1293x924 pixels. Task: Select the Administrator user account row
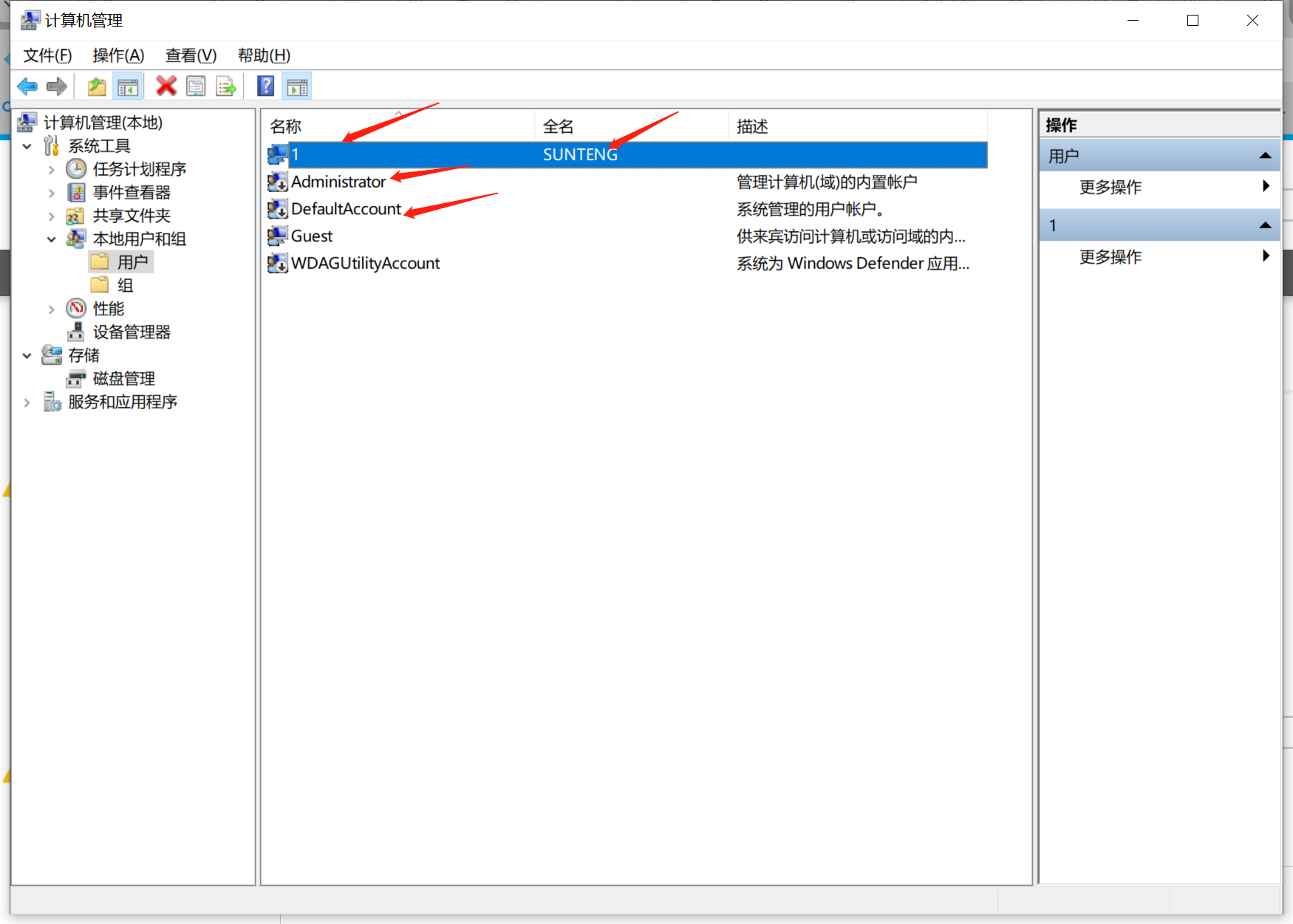click(338, 182)
